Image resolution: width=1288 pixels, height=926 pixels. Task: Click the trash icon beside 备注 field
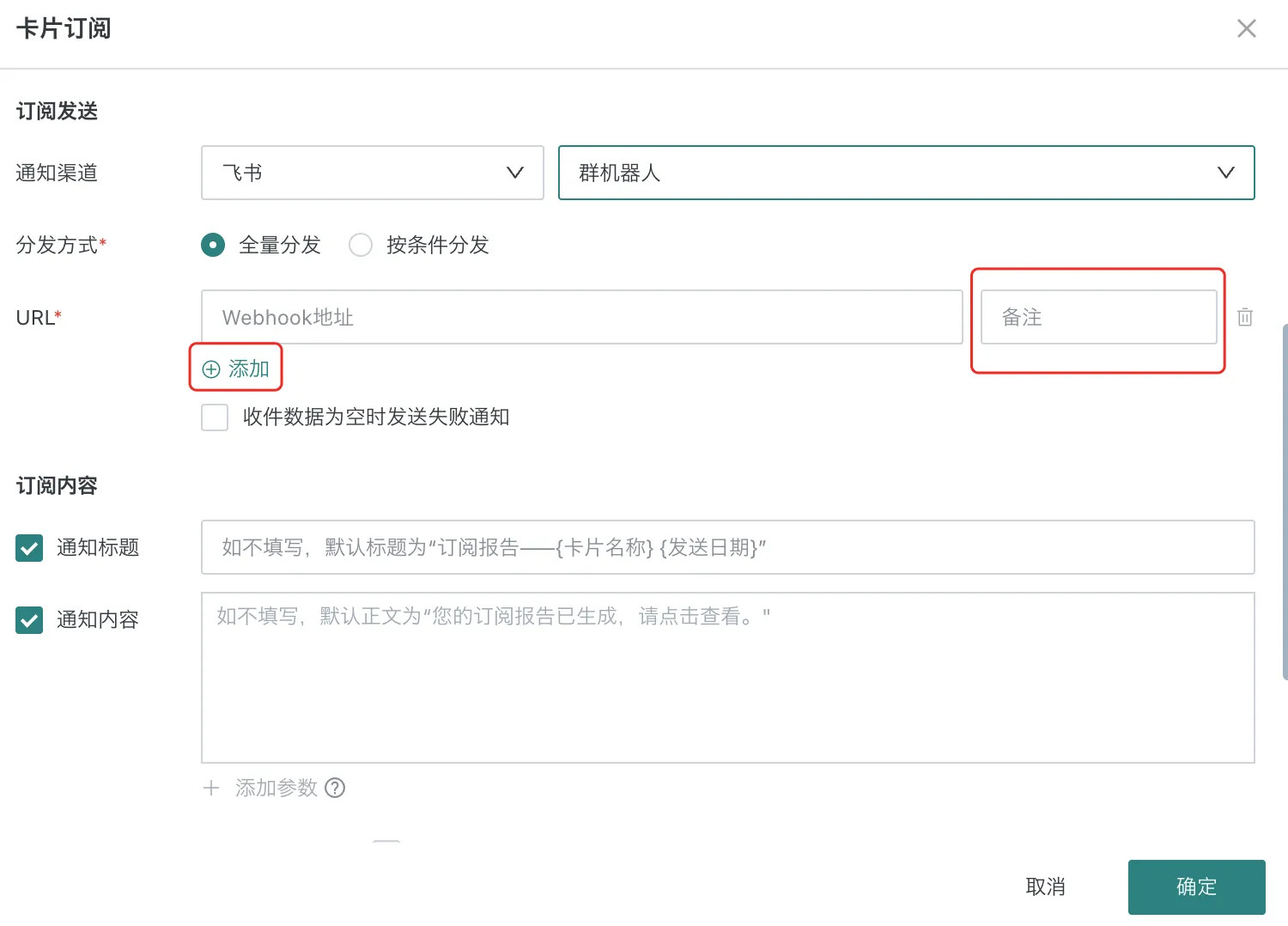pos(1244,317)
